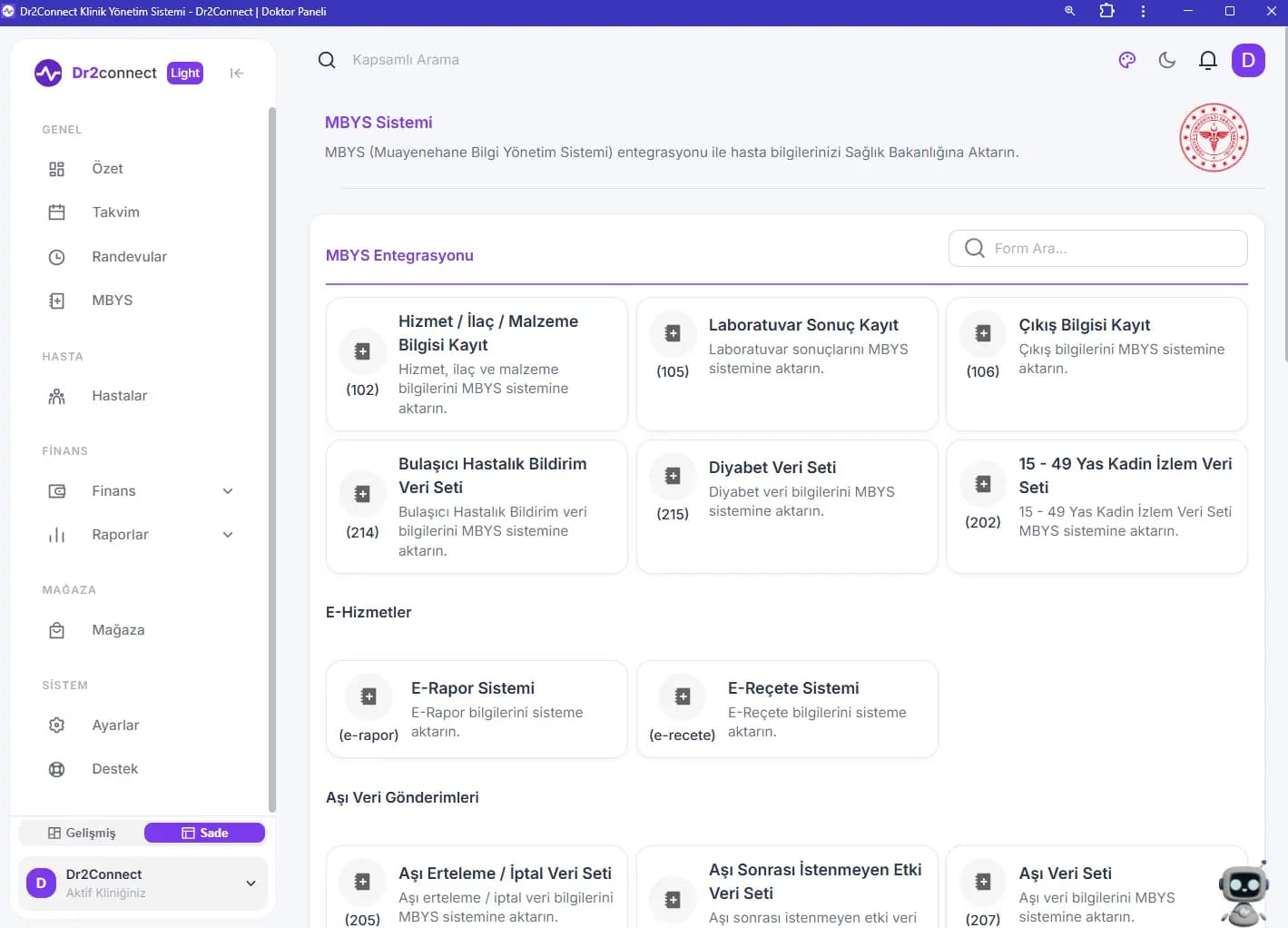The height and width of the screenshot is (928, 1288).
Task: Click the Ayarlar gear icon
Action: tap(56, 726)
